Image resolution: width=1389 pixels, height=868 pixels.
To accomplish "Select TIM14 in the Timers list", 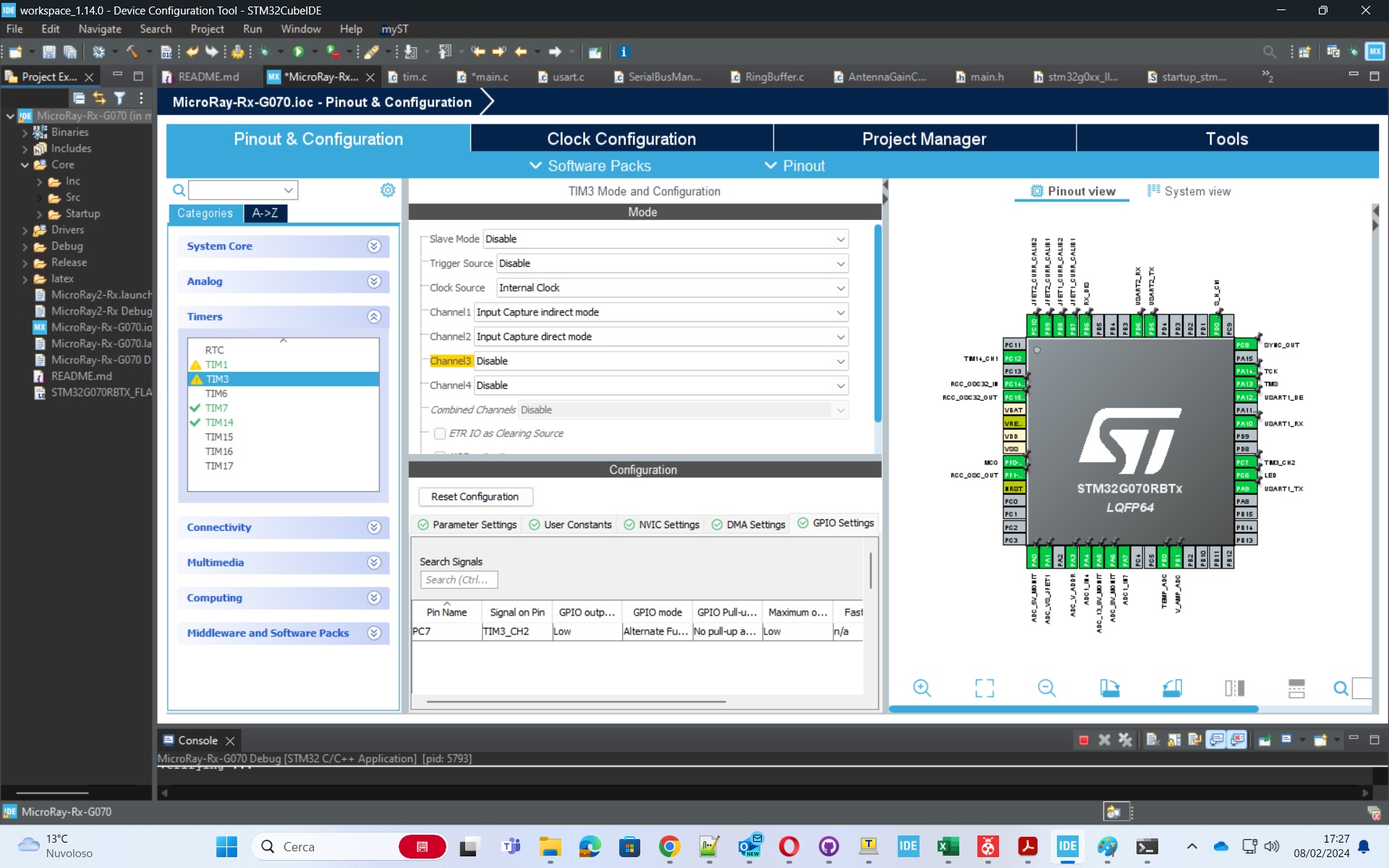I will tap(219, 422).
